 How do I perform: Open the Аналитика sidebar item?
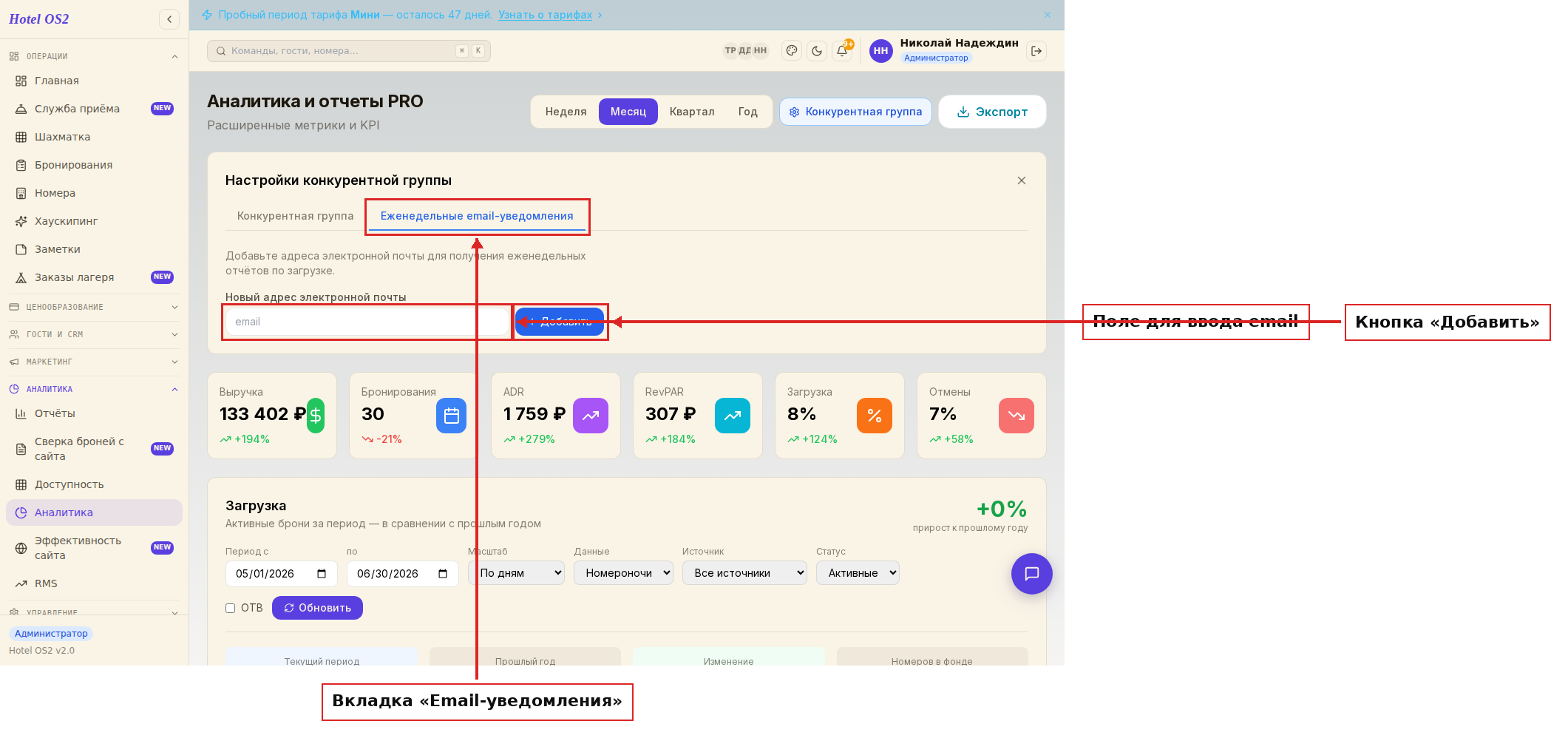(94, 512)
